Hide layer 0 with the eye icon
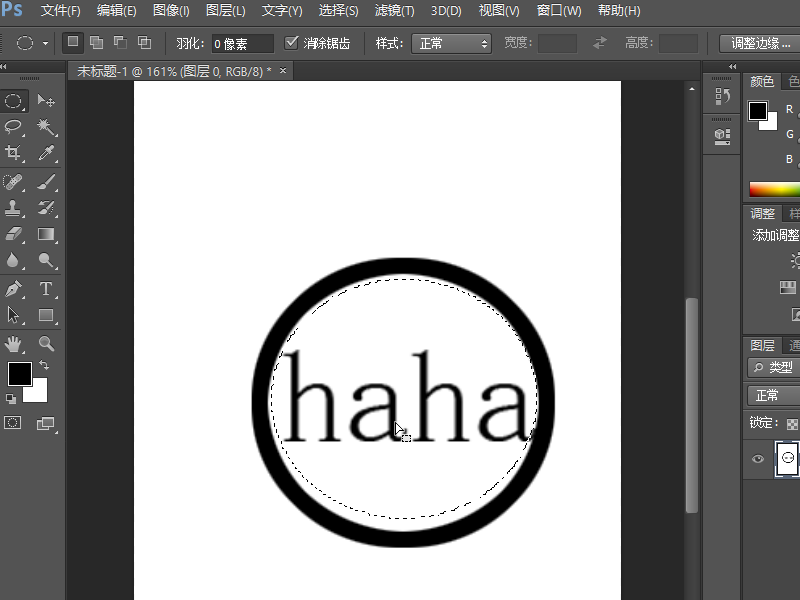 758,459
